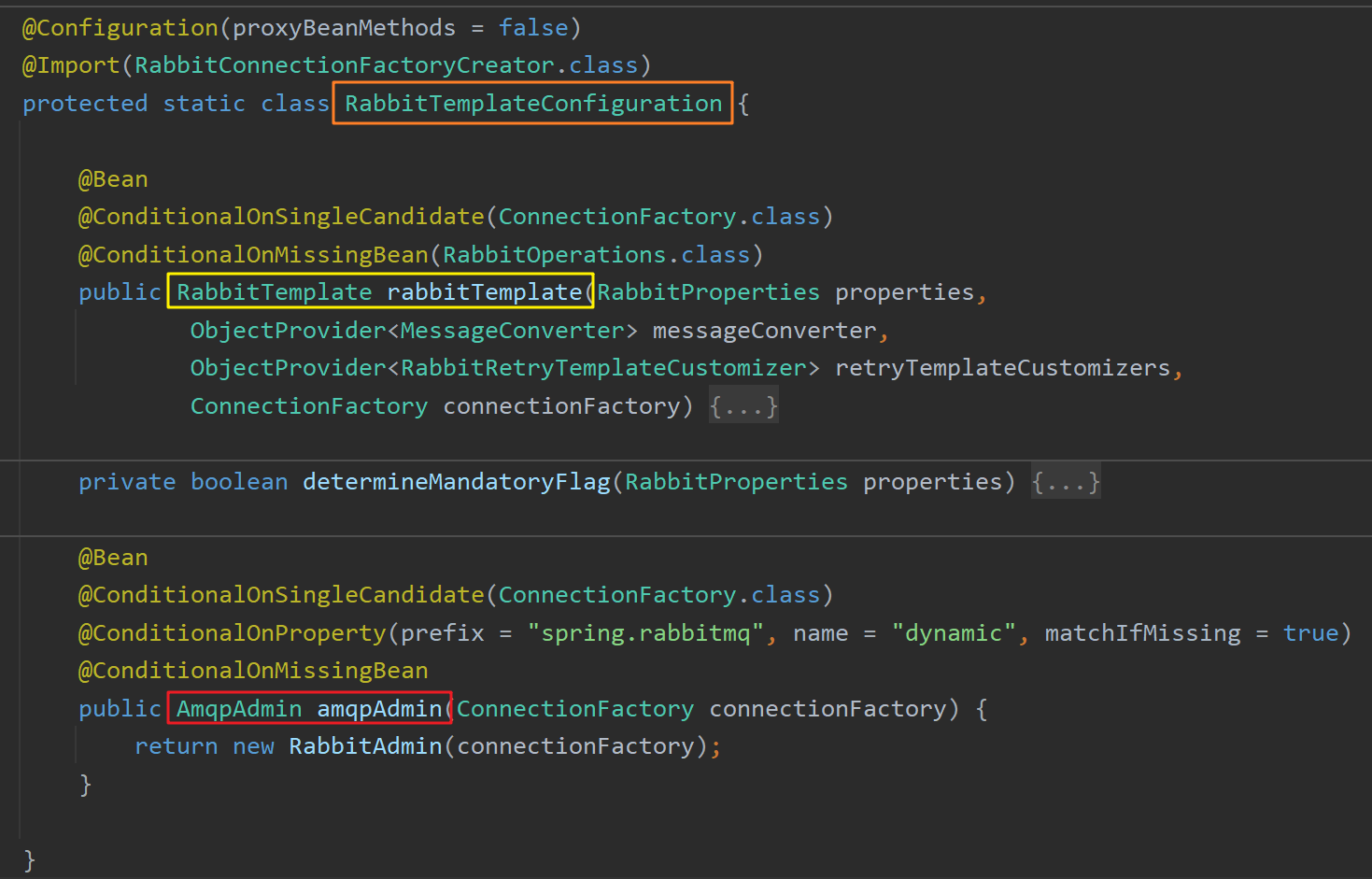The image size is (1372, 879).
Task: Click RabbitConnectionFactoryCreator.class reference
Action: [x=387, y=65]
